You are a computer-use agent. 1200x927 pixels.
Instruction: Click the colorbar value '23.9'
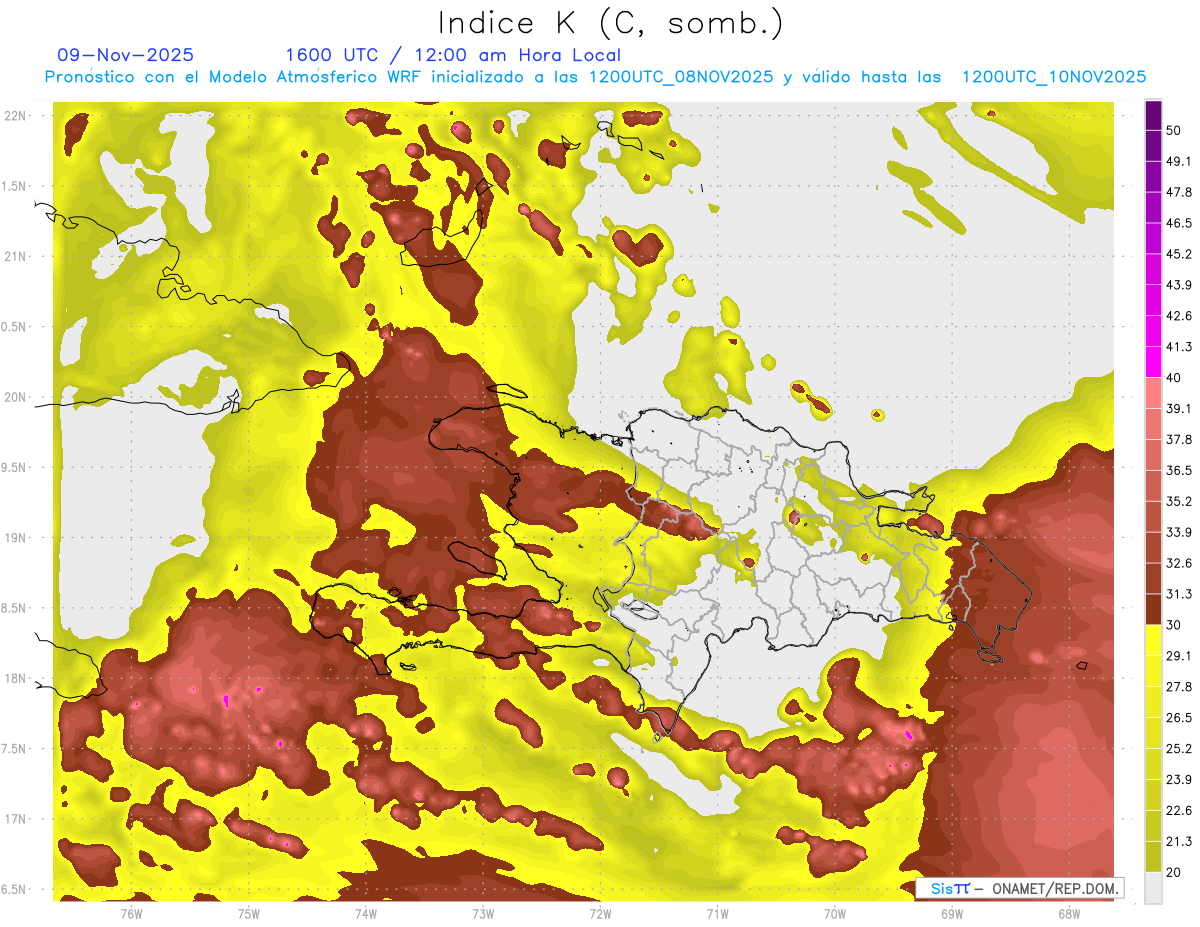(x=1179, y=780)
